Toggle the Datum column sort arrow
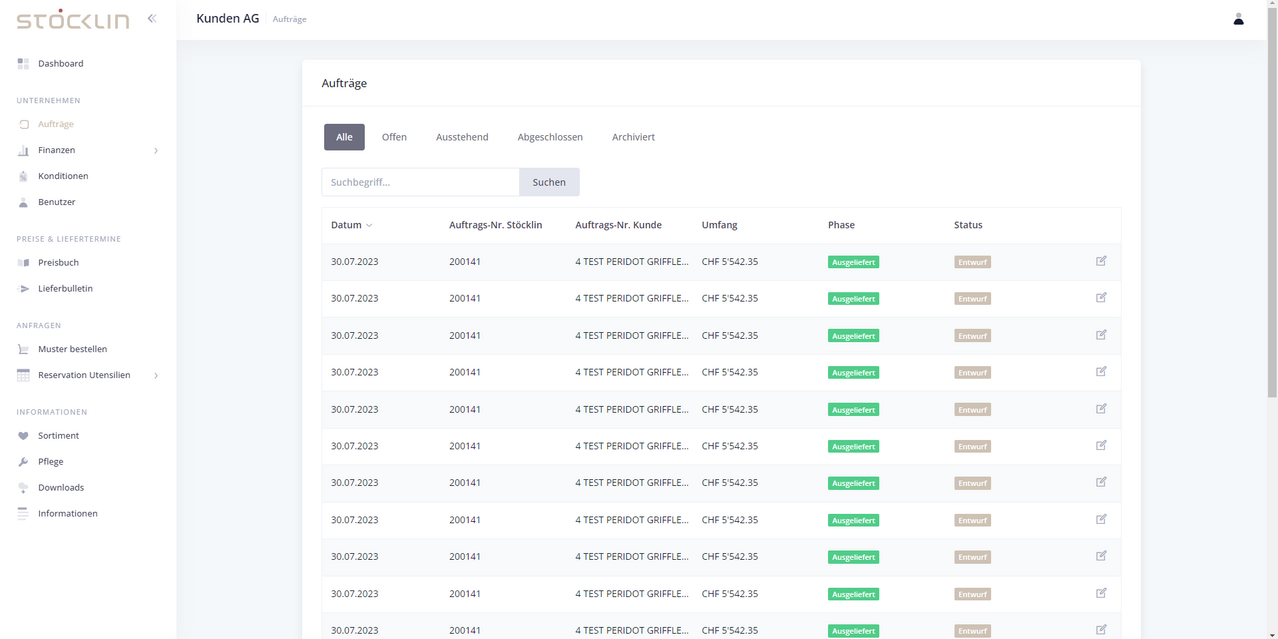Image resolution: width=1278 pixels, height=639 pixels. [x=369, y=225]
